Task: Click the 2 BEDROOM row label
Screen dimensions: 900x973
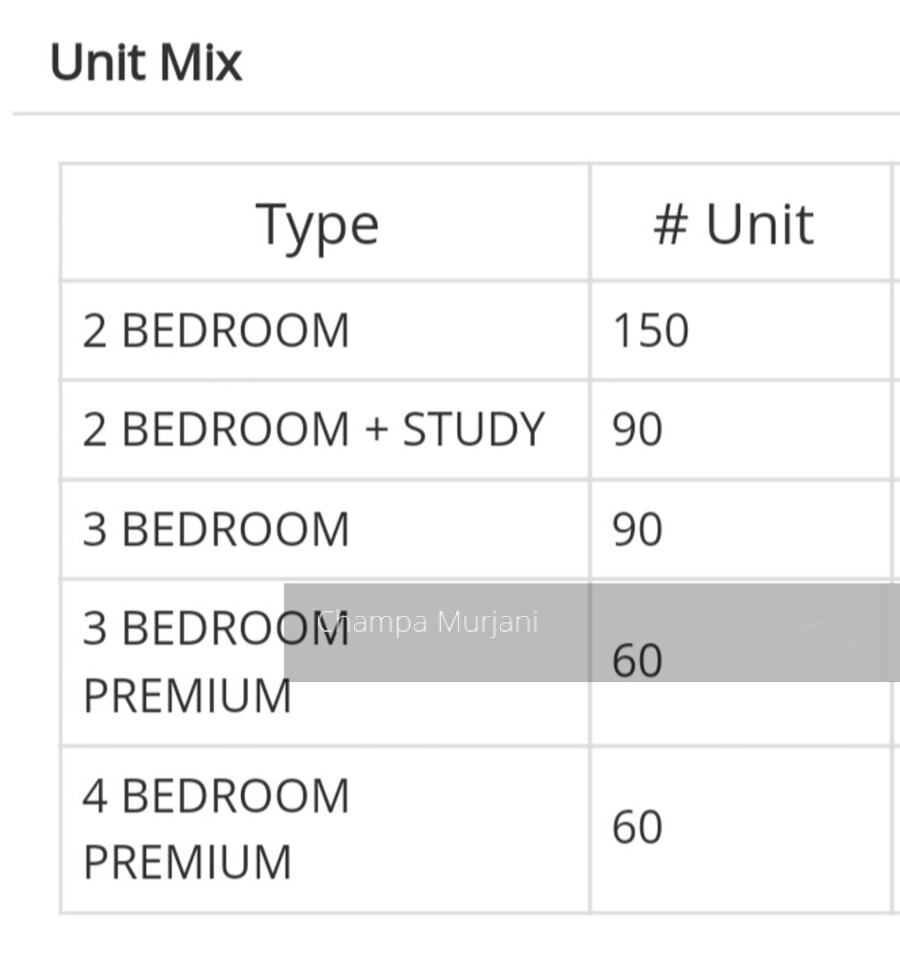Action: coord(216,331)
